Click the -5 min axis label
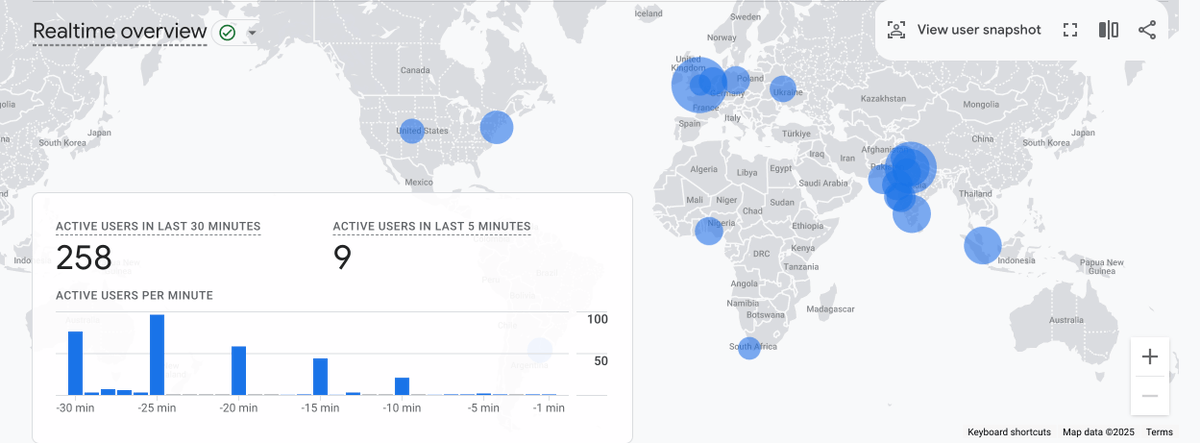This screenshot has width=1200, height=443. (x=483, y=408)
